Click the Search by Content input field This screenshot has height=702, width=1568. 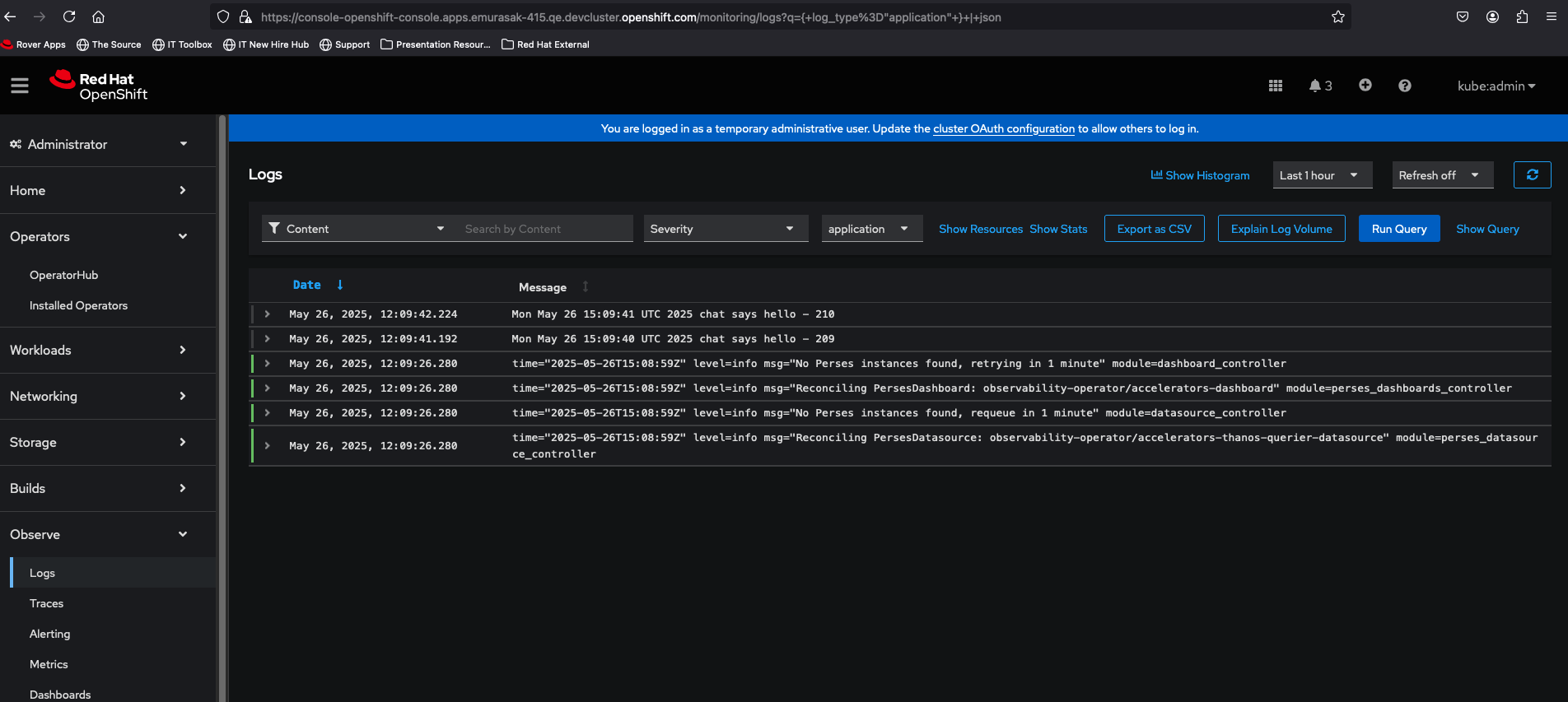[x=545, y=229]
